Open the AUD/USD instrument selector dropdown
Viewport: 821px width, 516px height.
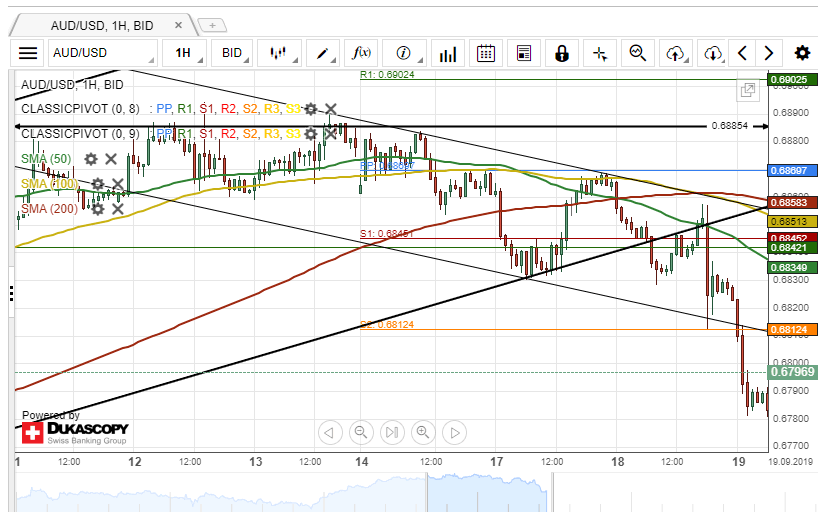(x=103, y=53)
